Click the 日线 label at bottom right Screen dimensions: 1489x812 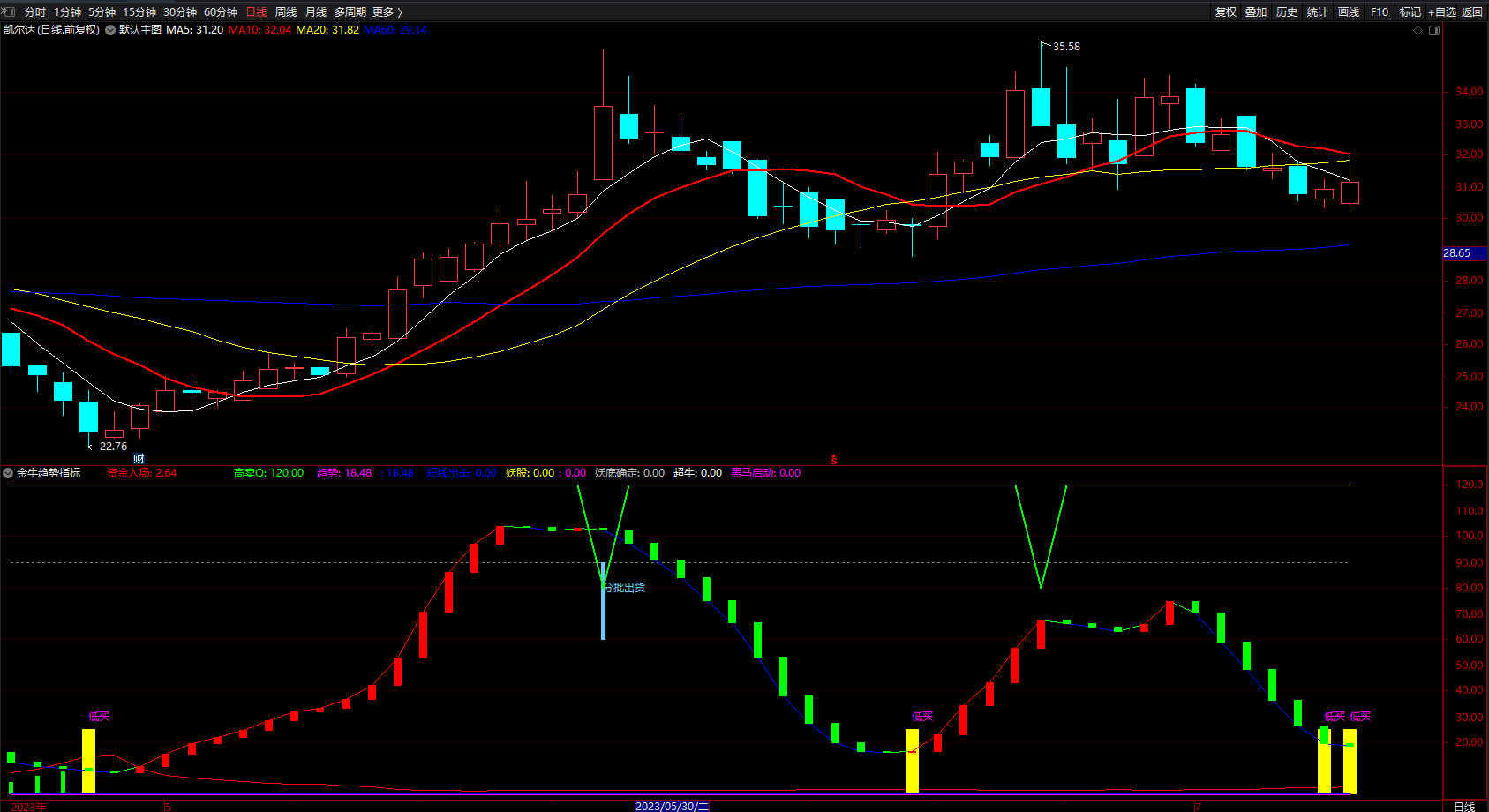point(1464,807)
